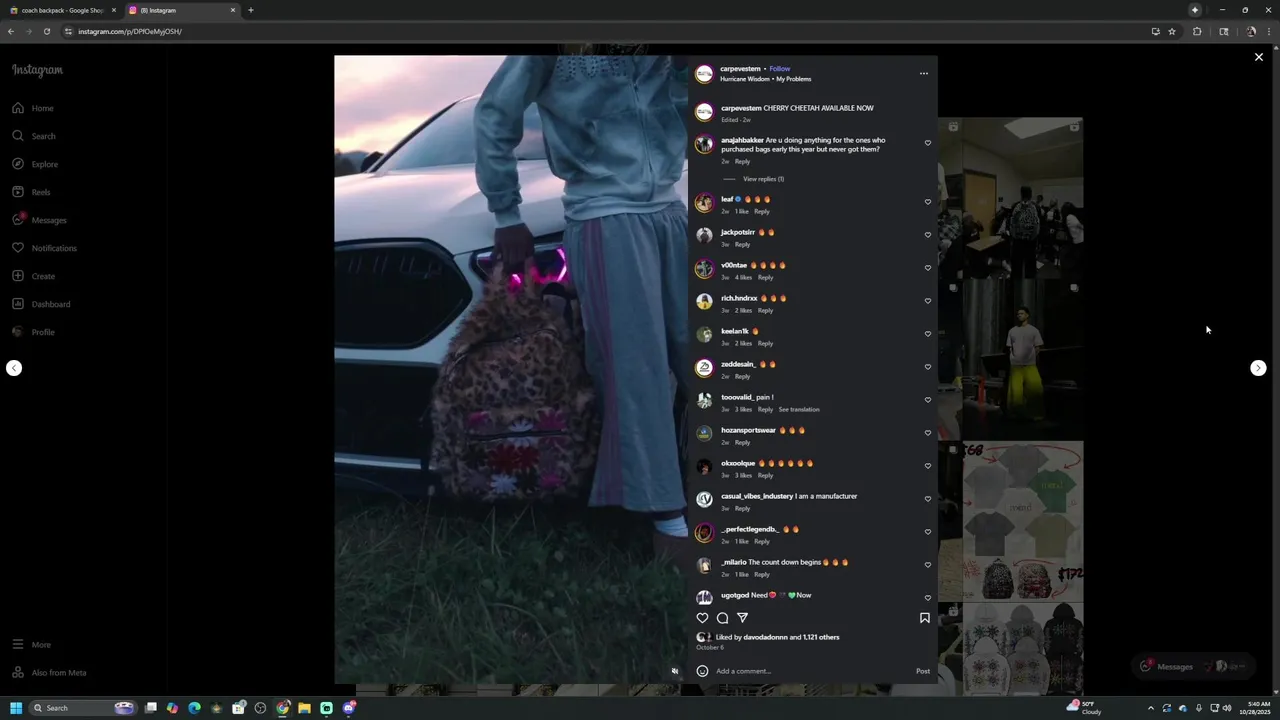1280x720 pixels.
Task: Click the Post button for the comment
Action: coord(923,671)
